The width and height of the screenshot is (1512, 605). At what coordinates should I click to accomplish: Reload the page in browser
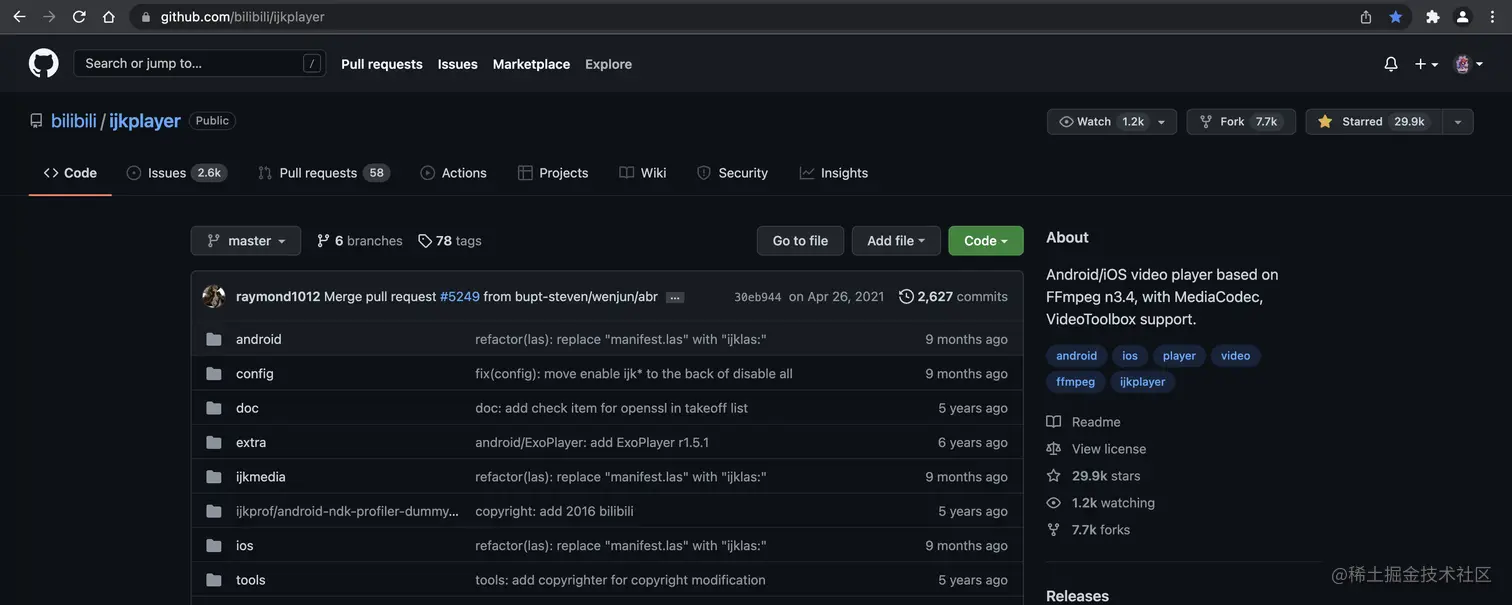(x=79, y=17)
